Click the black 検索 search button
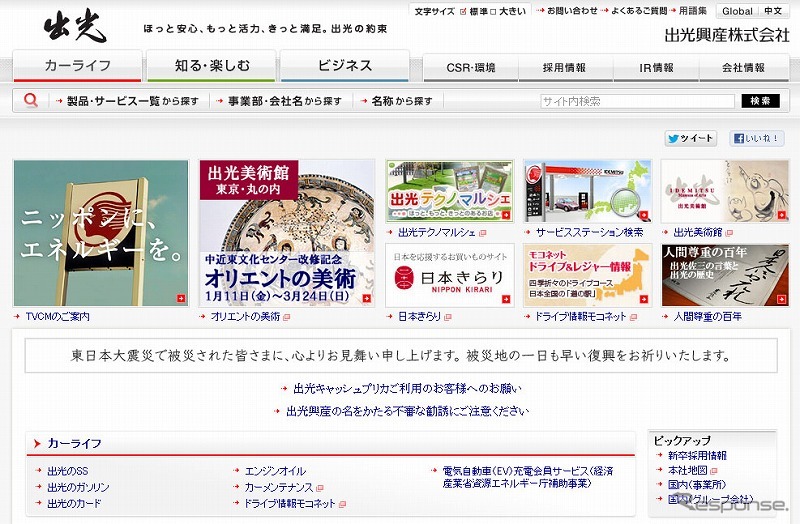 760,101
